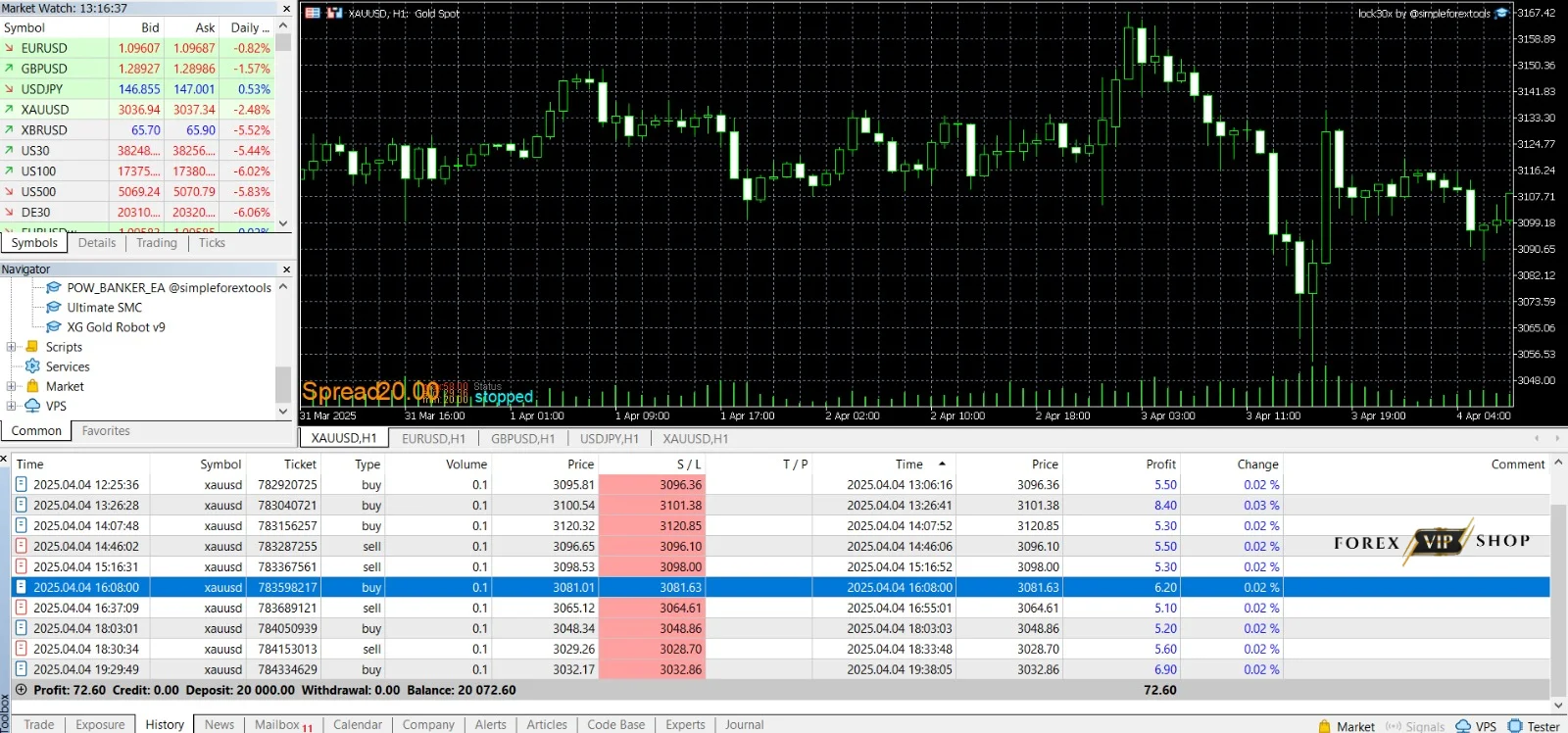Open the Experts tab in Toolbox
Viewport: 1568px width, 733px height.
pyautogui.click(x=685, y=725)
